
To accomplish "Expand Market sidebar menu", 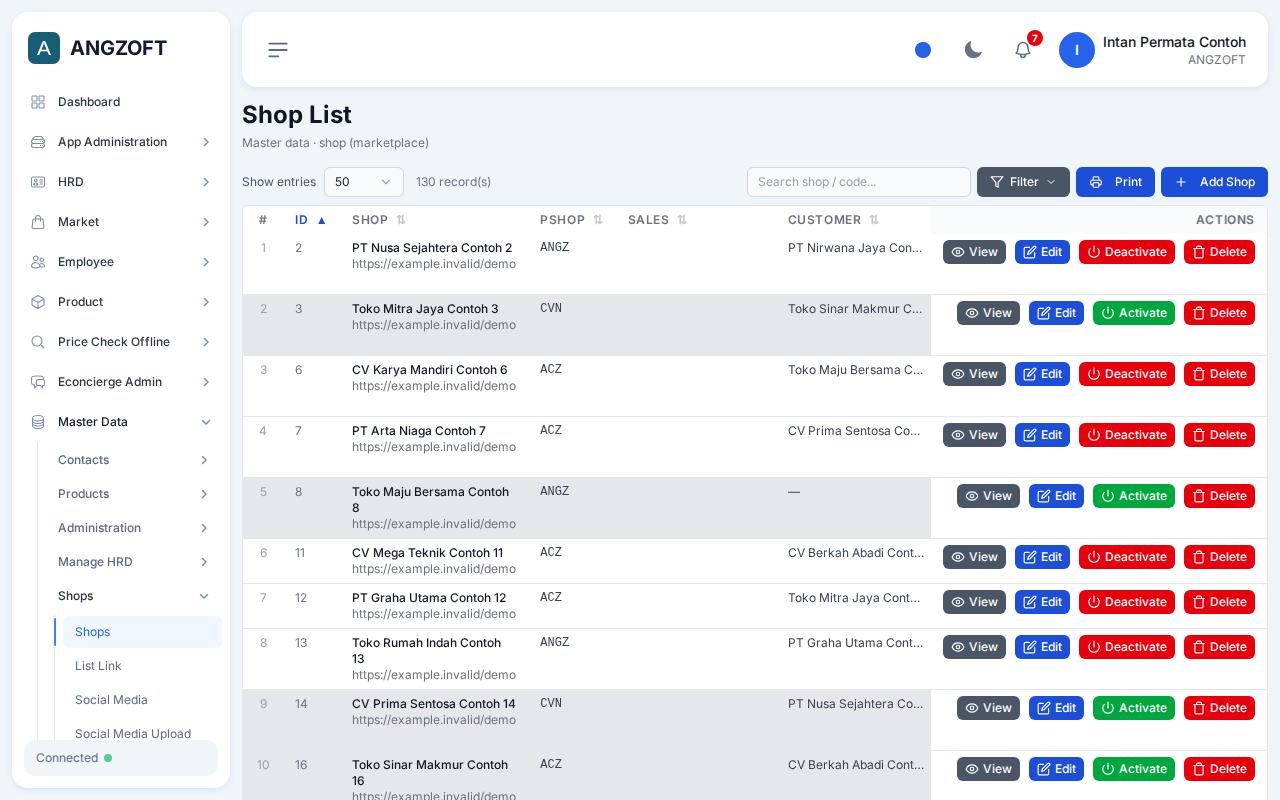I will tap(121, 222).
